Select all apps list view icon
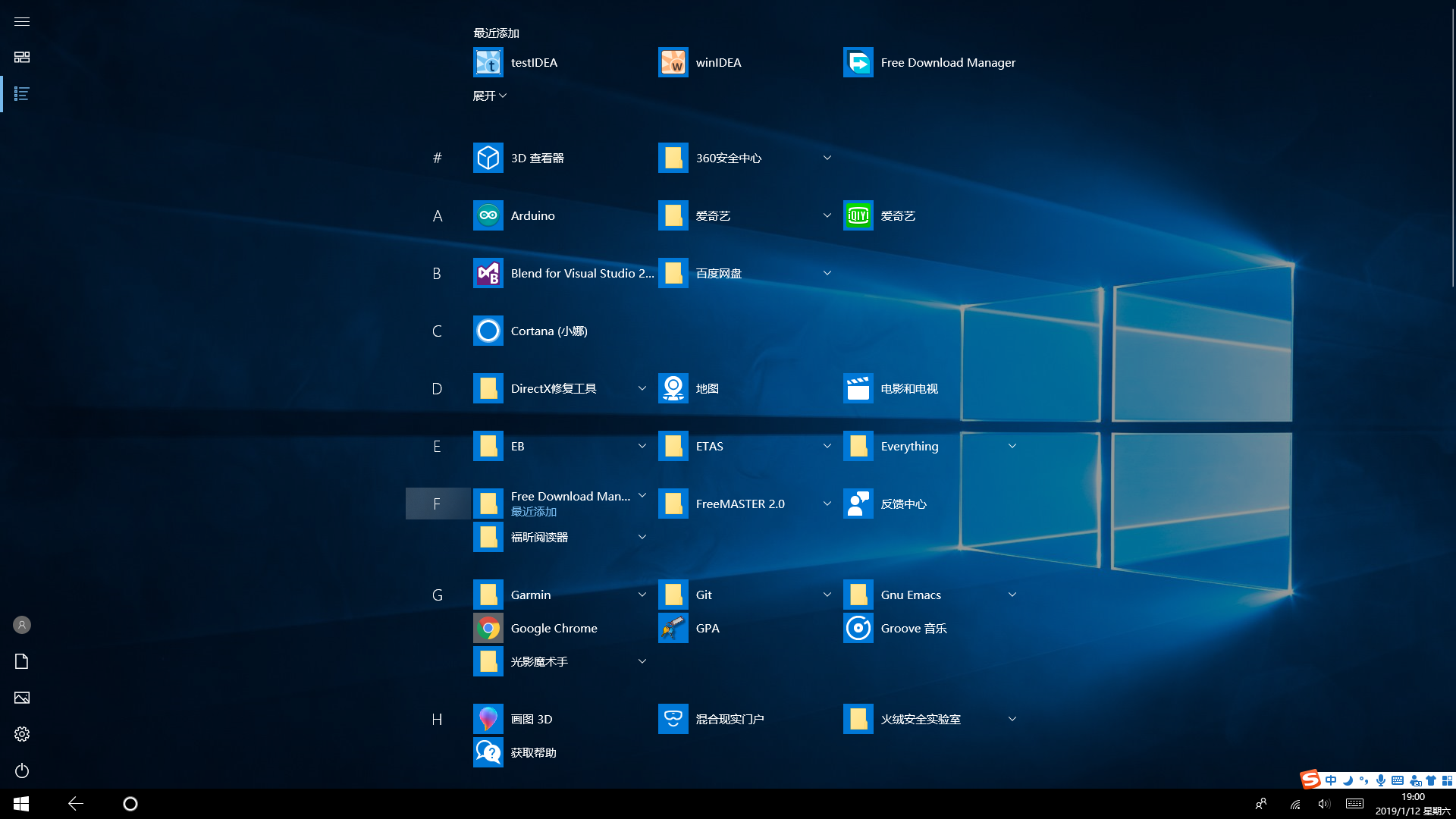 pos(21,93)
